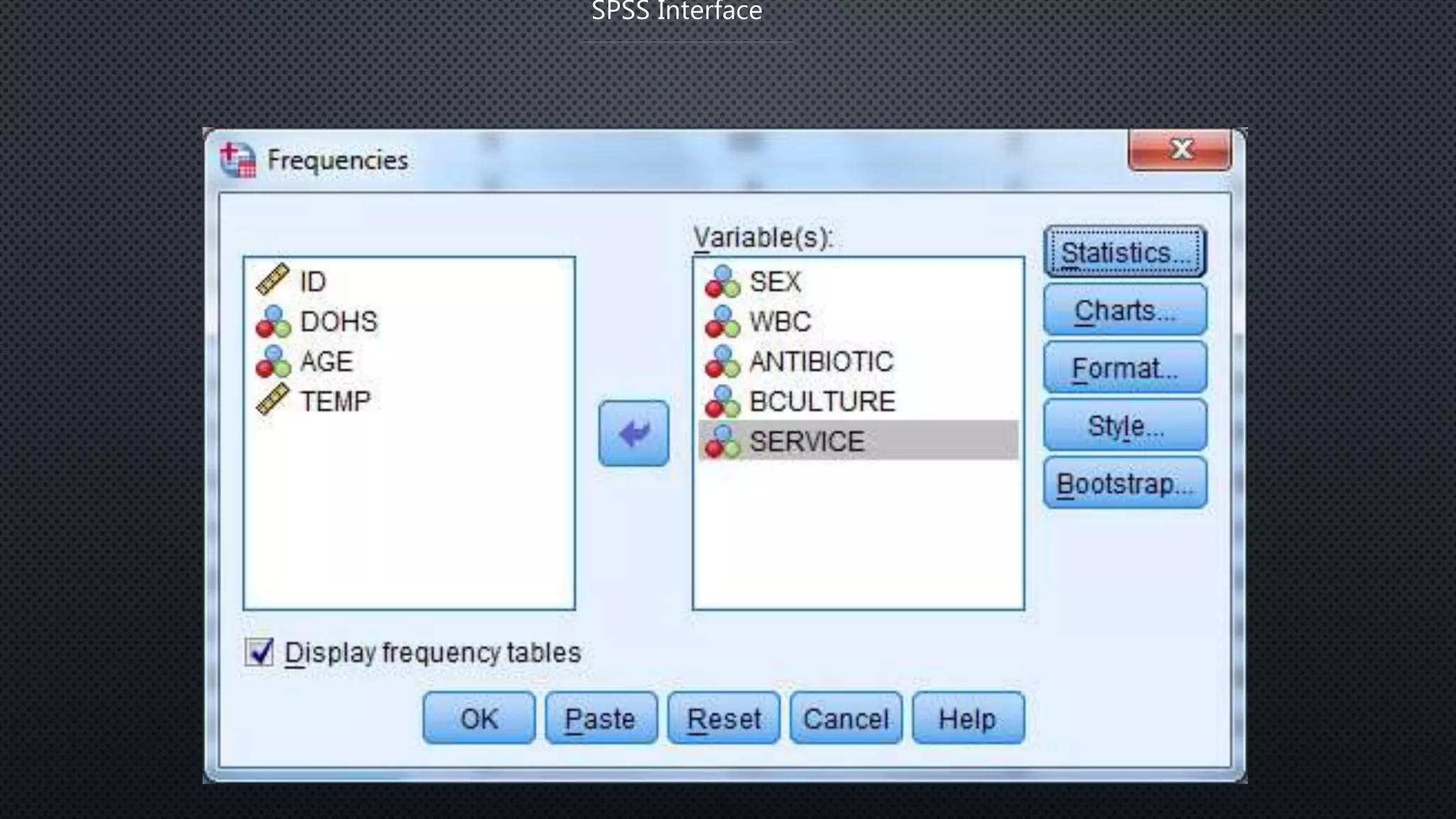Image resolution: width=1456 pixels, height=819 pixels.
Task: Open Help for Frequencies
Action: (x=968, y=718)
